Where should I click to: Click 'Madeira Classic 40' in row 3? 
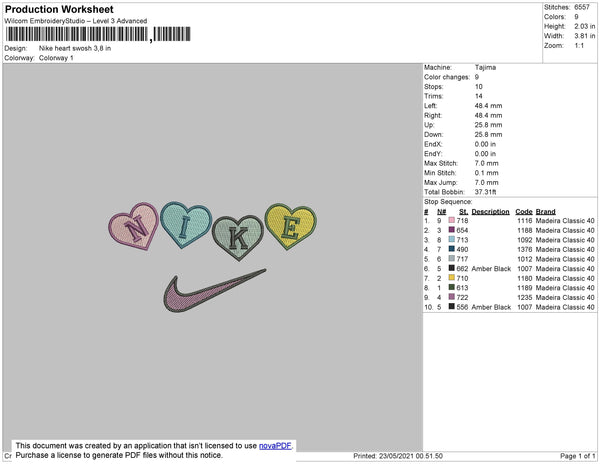(x=565, y=240)
